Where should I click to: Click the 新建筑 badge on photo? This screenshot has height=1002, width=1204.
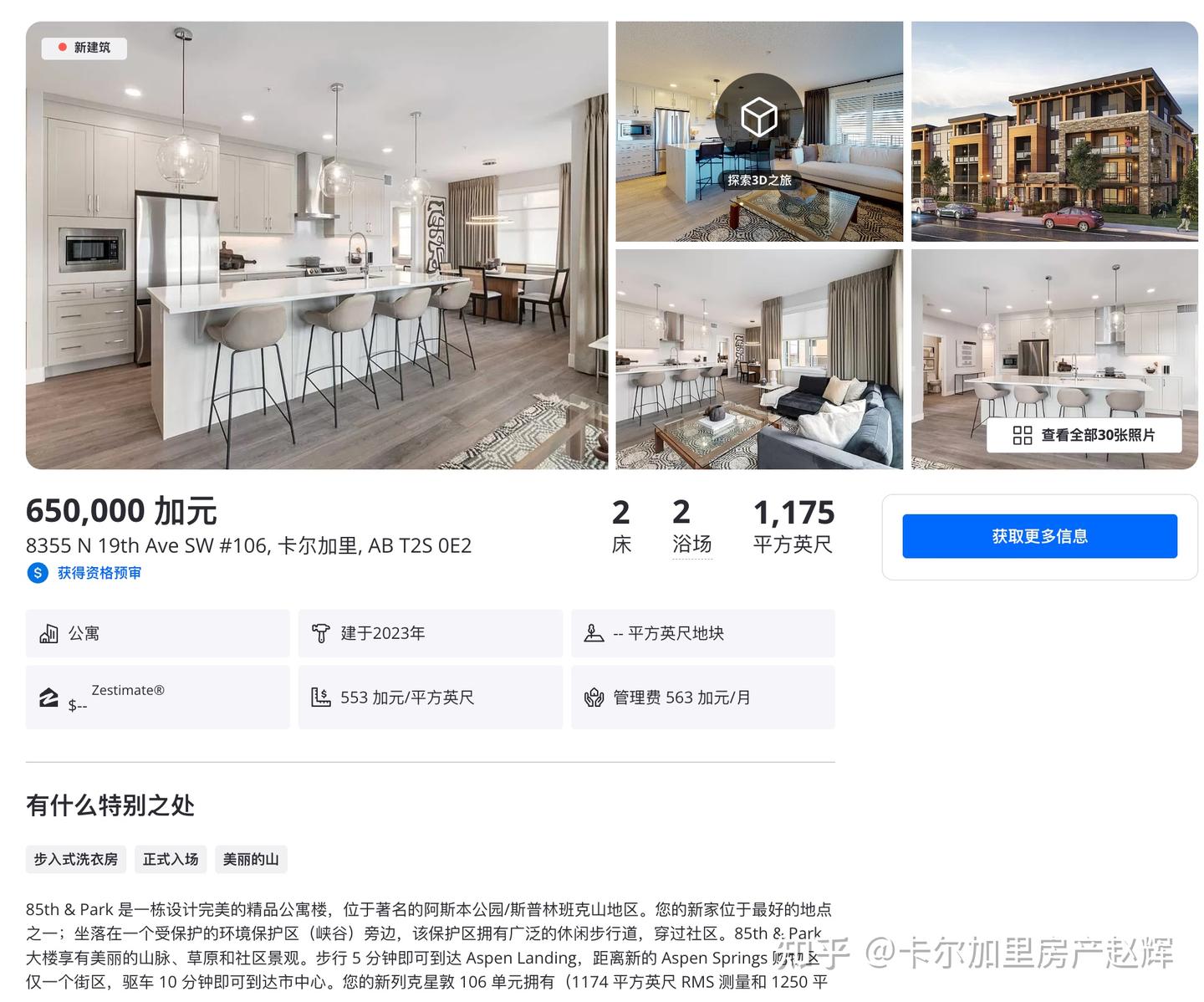pyautogui.click(x=84, y=48)
